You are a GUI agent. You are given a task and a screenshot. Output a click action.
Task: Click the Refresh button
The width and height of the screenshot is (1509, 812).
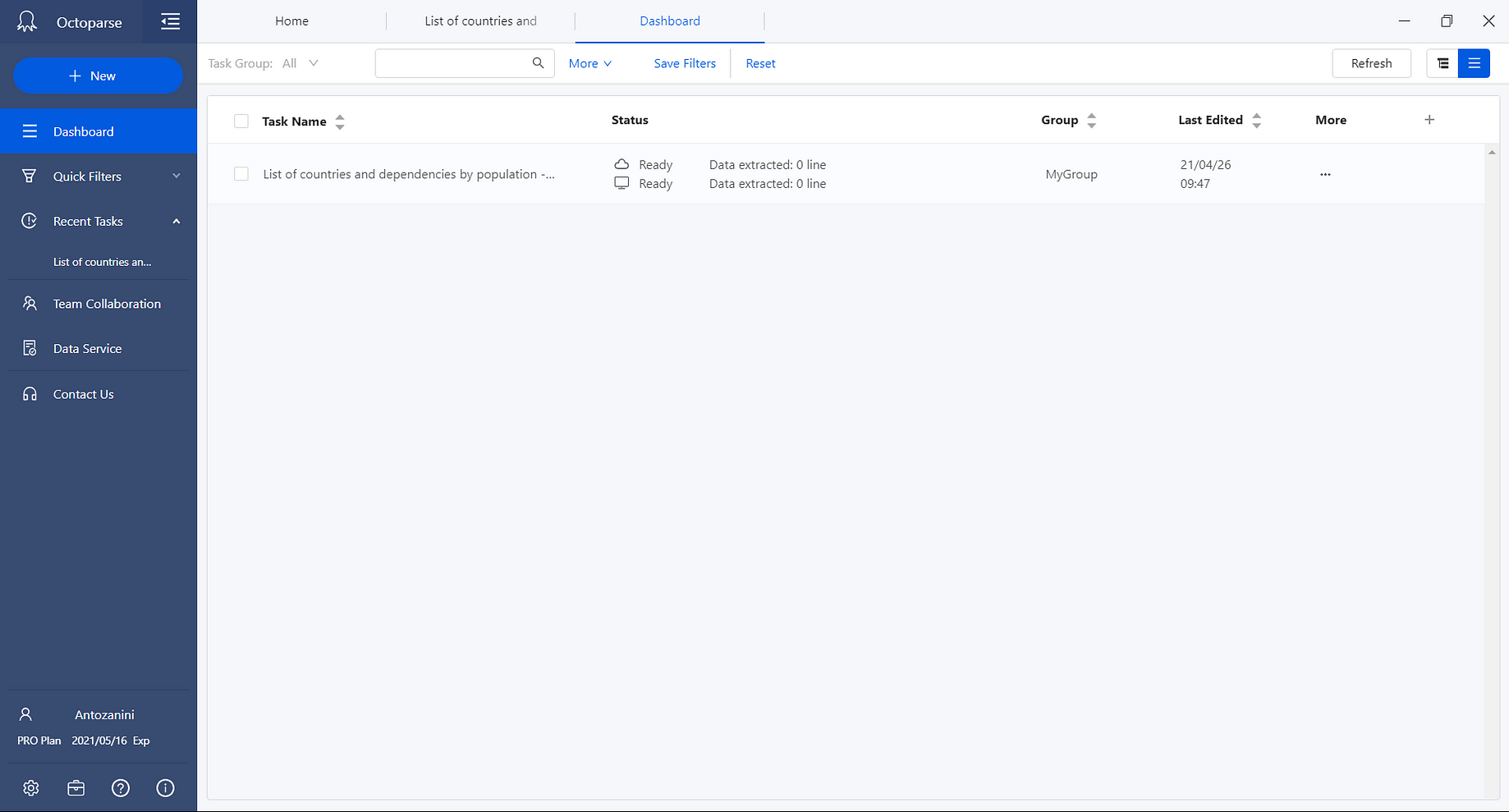(x=1371, y=63)
